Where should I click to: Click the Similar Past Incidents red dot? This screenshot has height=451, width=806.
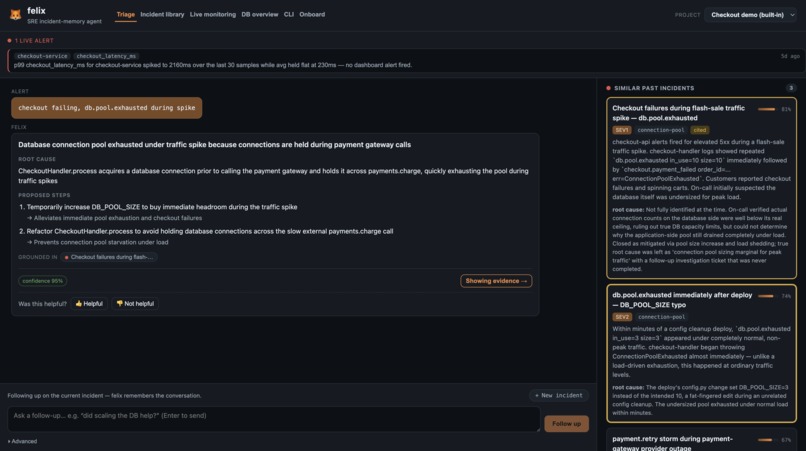(x=609, y=88)
